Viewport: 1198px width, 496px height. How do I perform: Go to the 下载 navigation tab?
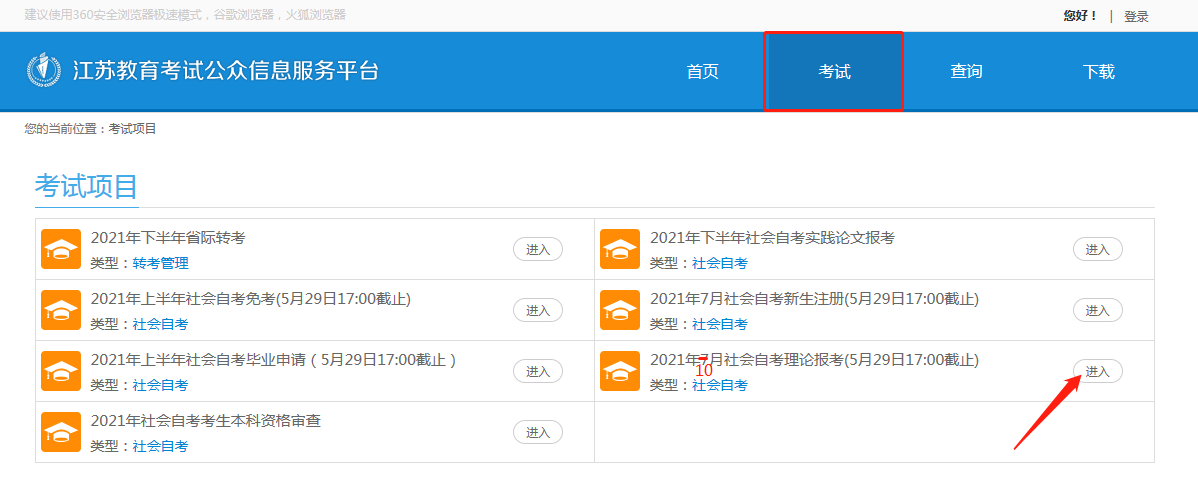[x=1098, y=72]
